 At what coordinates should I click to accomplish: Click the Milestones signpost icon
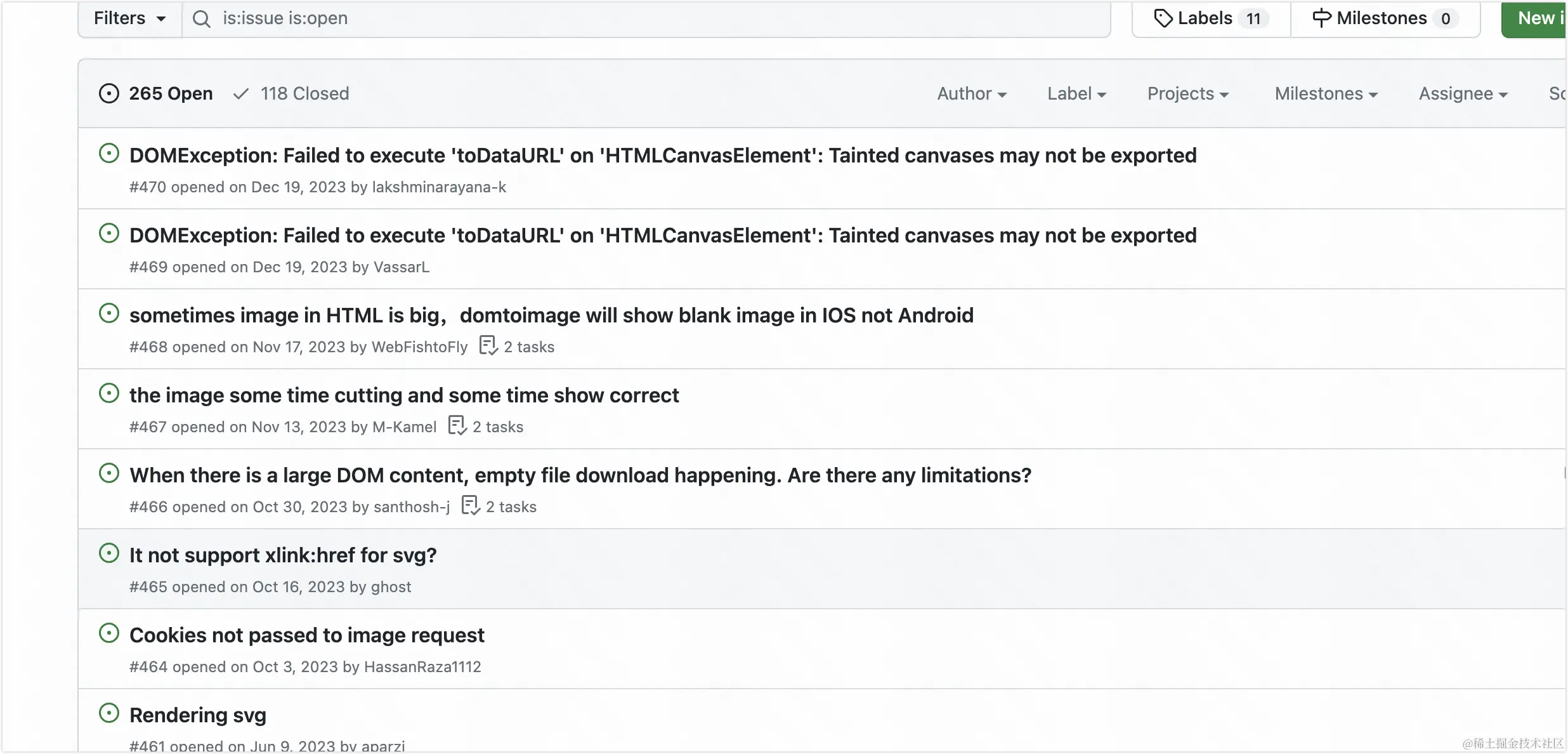[x=1321, y=18]
